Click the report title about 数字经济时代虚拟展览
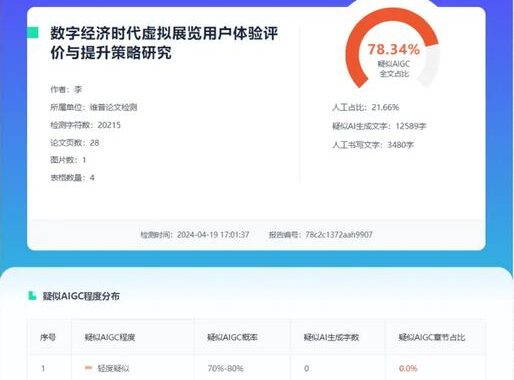The height and width of the screenshot is (380, 514). 164,43
